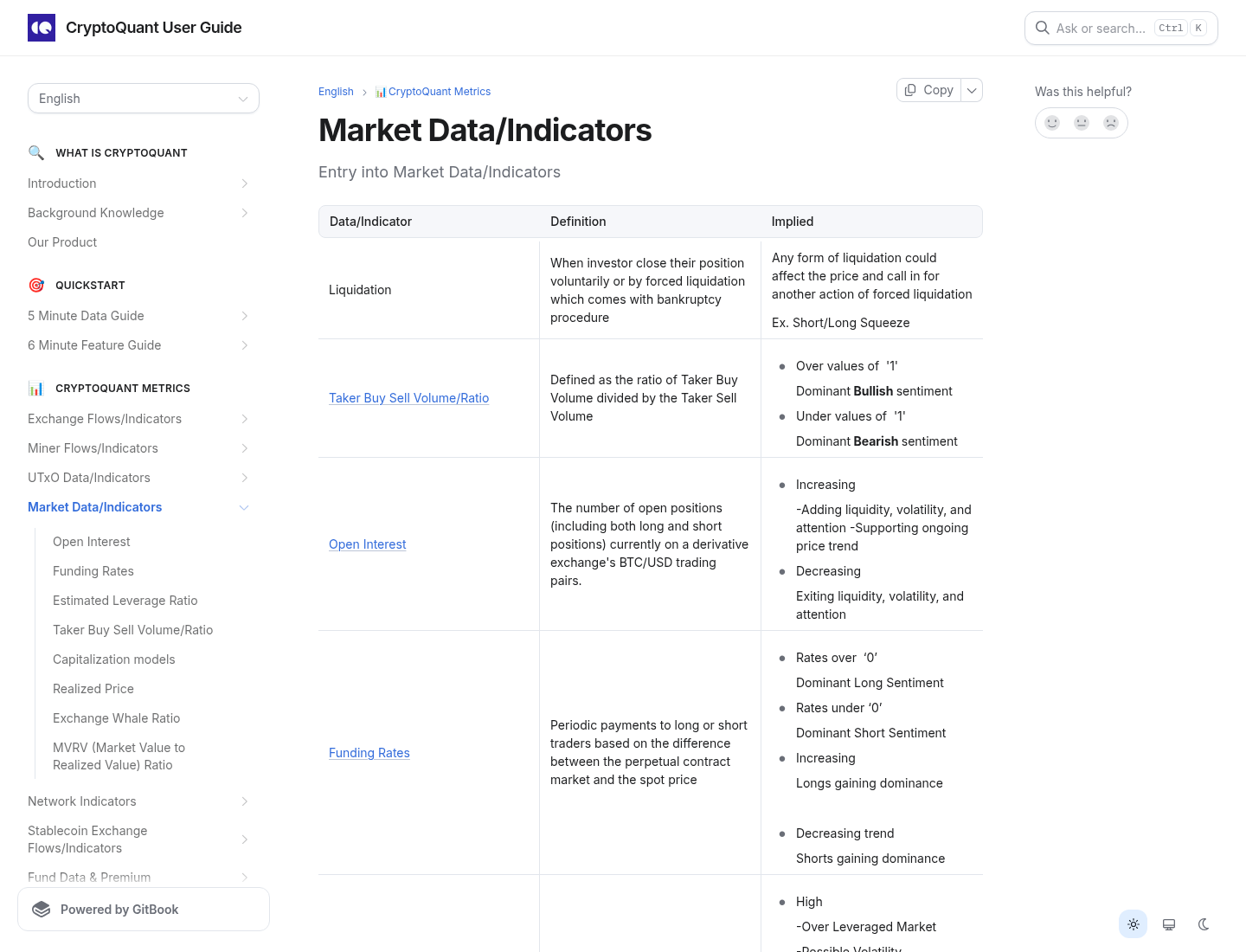Expand the 5 Minute Data Guide section
Image resolution: width=1246 pixels, height=952 pixels.
coord(245,316)
